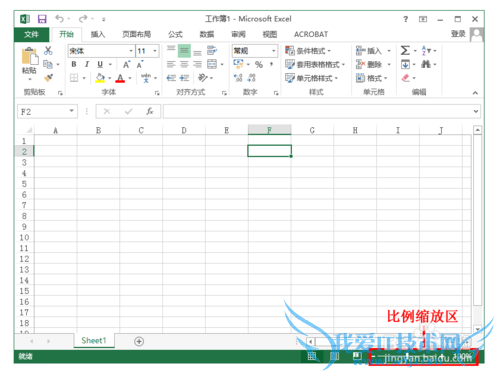Click the Copy icon
Screen dimensions: 500x376
click(48, 64)
